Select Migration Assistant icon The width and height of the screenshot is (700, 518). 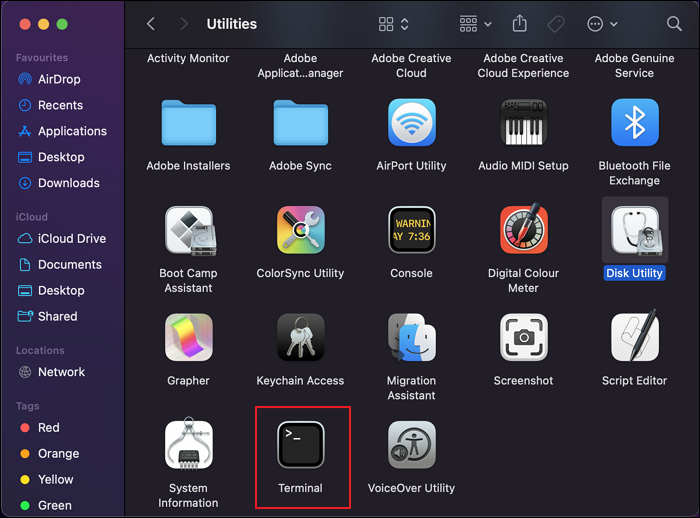(x=412, y=337)
